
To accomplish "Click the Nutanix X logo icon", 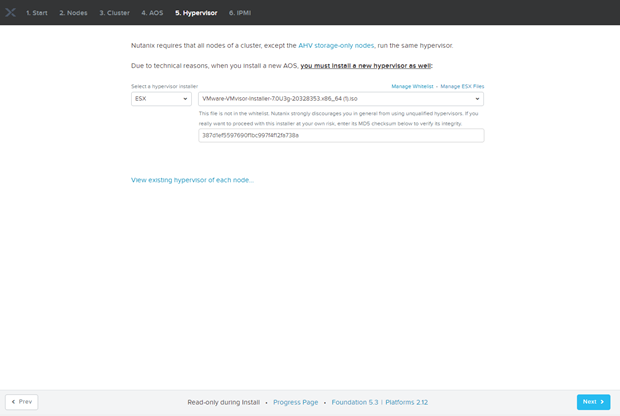I will 10,13.
